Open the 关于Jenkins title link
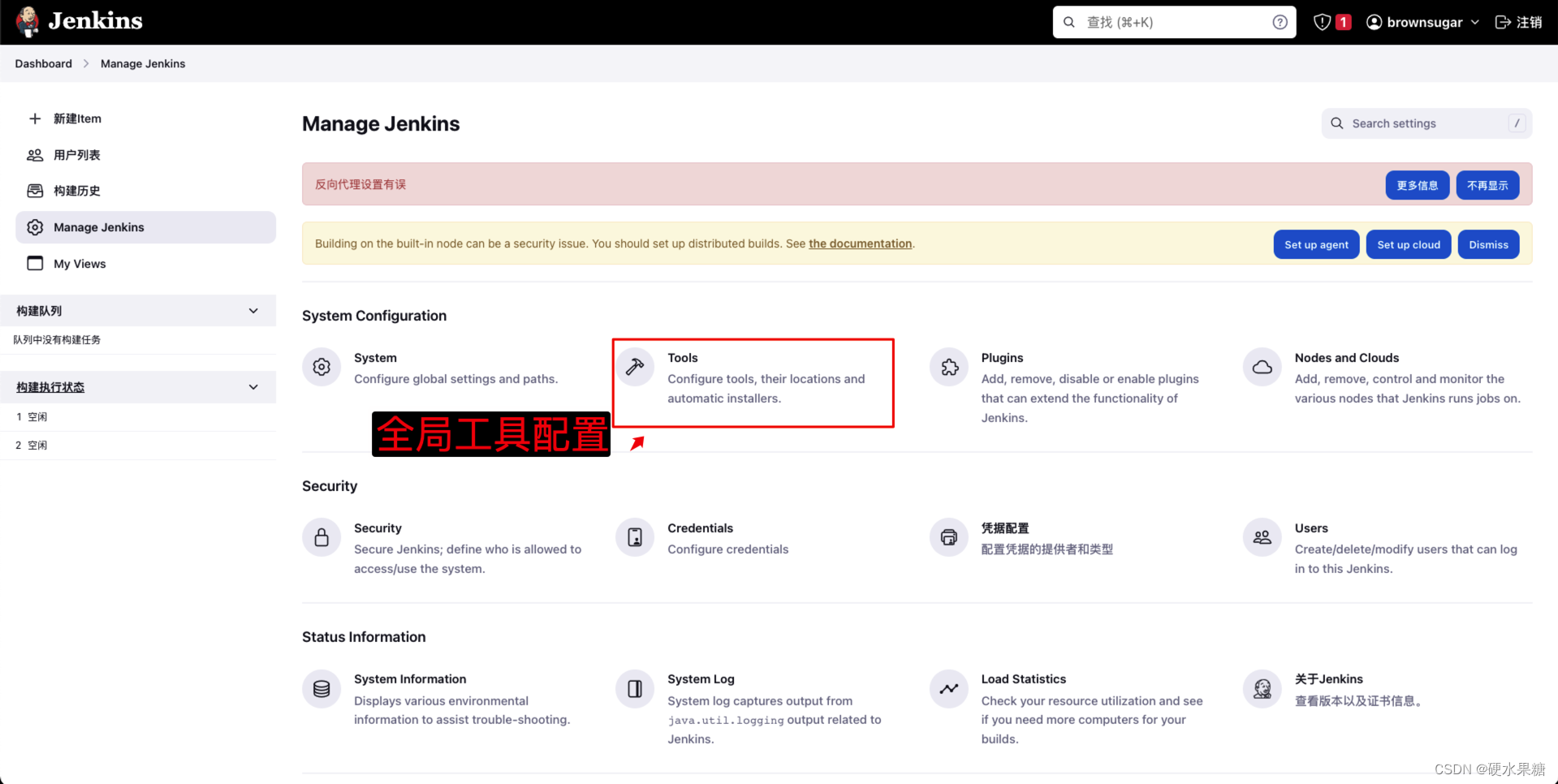 1329,679
